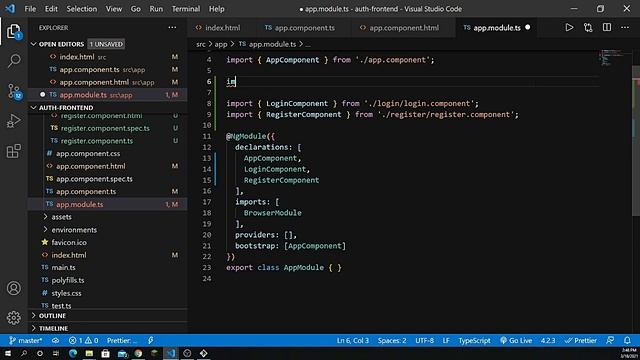This screenshot has width=640, height=360.
Task: Click LF end-of-line indicator
Action: coord(446,340)
